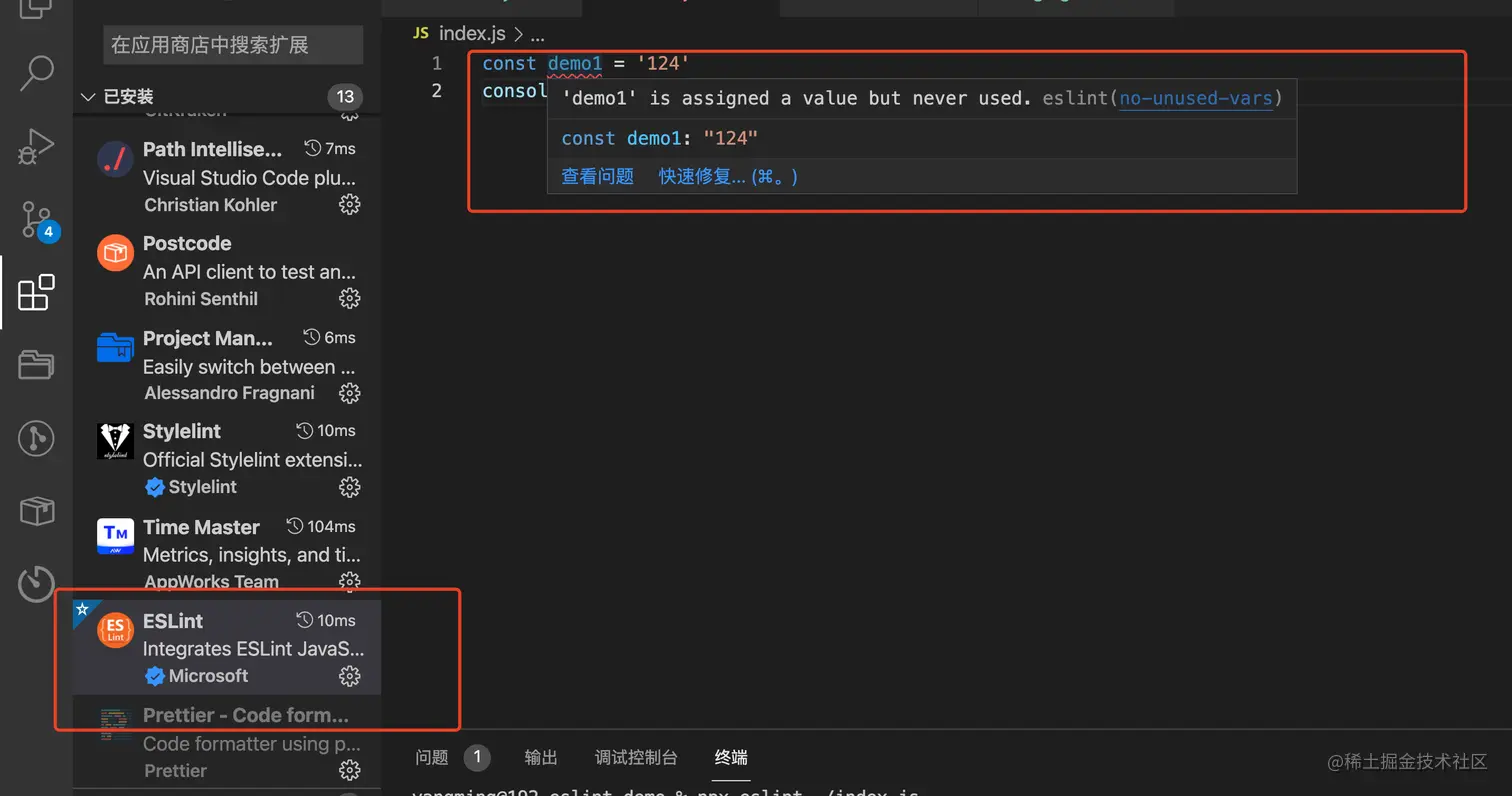Select the Postcode extension title
The height and width of the screenshot is (796, 1512).
click(187, 243)
